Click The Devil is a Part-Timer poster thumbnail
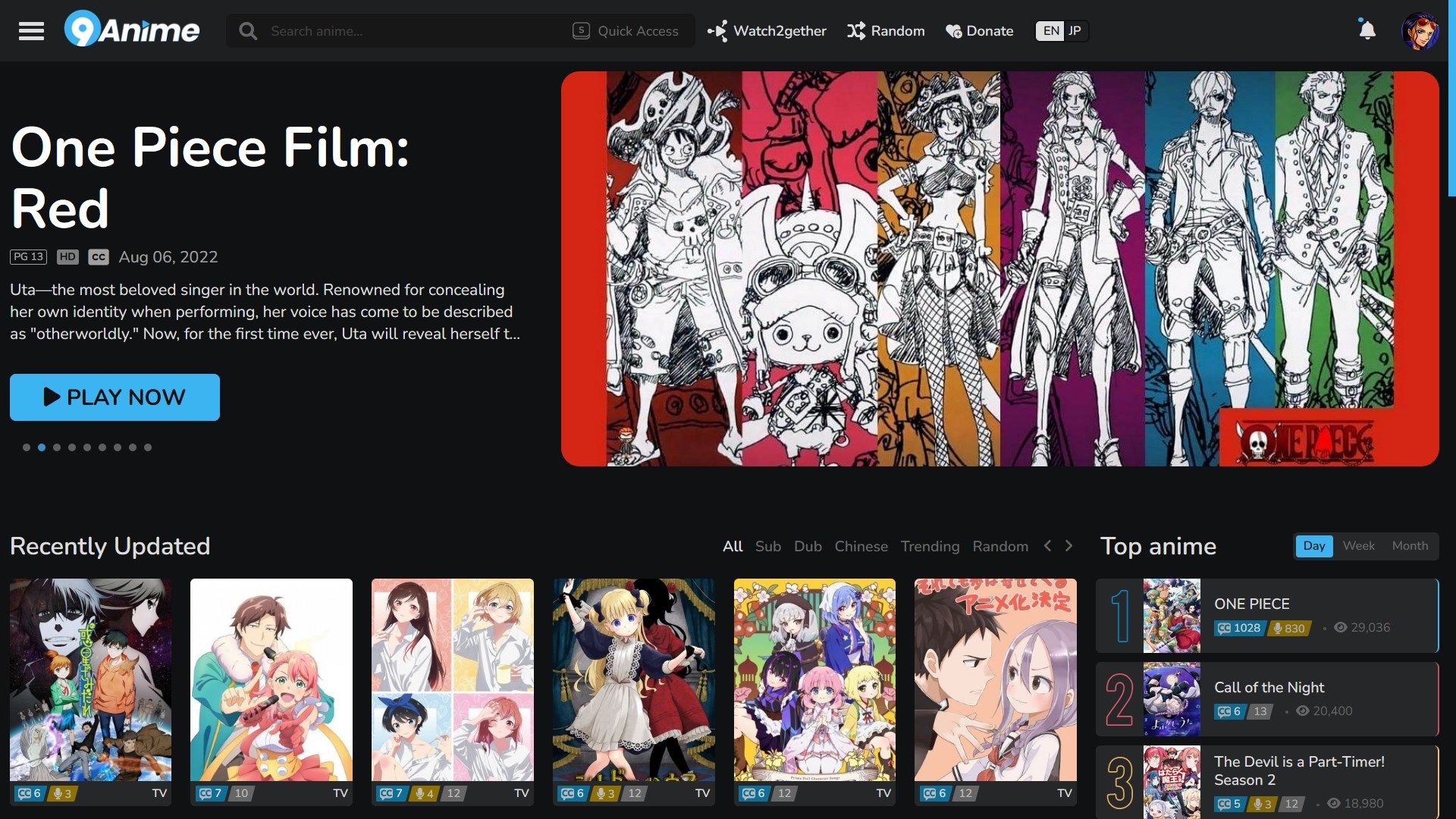Screen dimensions: 1456x819 pyautogui.click(x=1172, y=783)
